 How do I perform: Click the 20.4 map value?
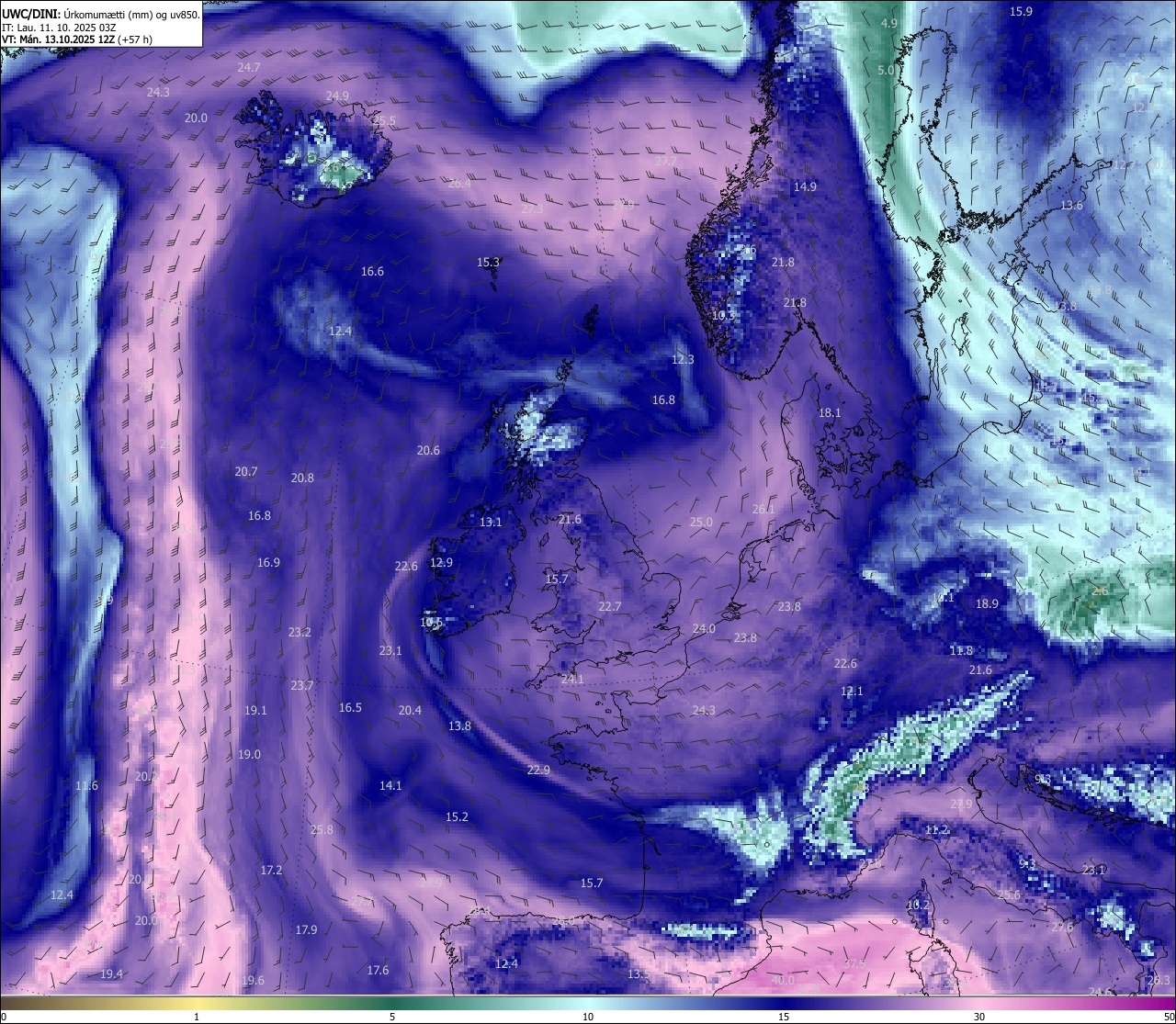[410, 711]
